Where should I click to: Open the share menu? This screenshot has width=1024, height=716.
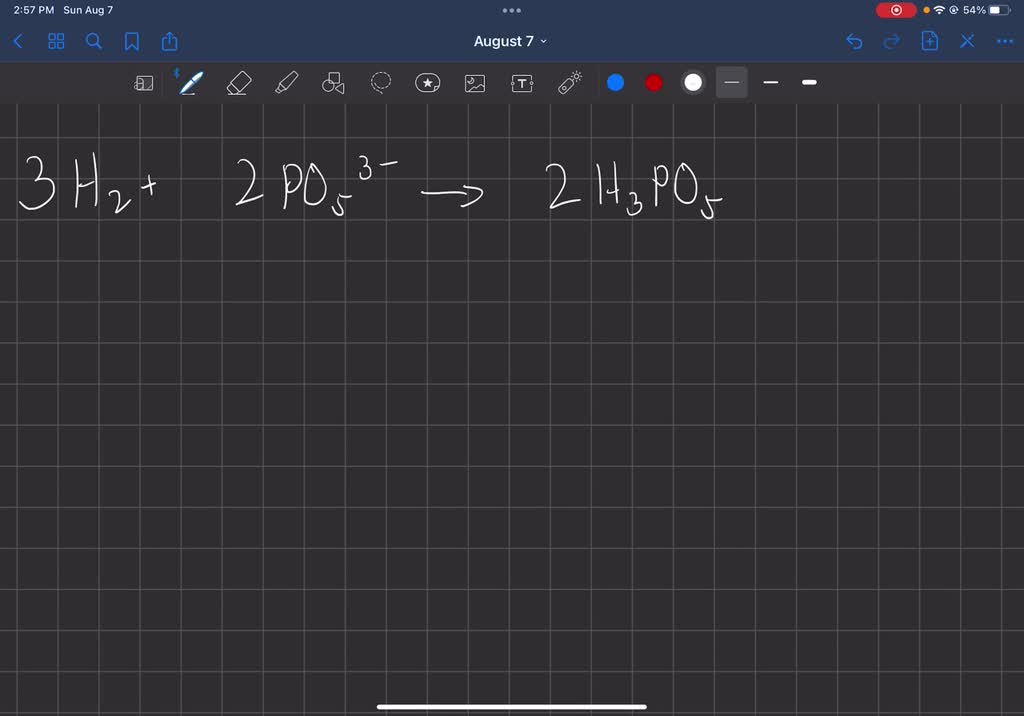(x=169, y=41)
